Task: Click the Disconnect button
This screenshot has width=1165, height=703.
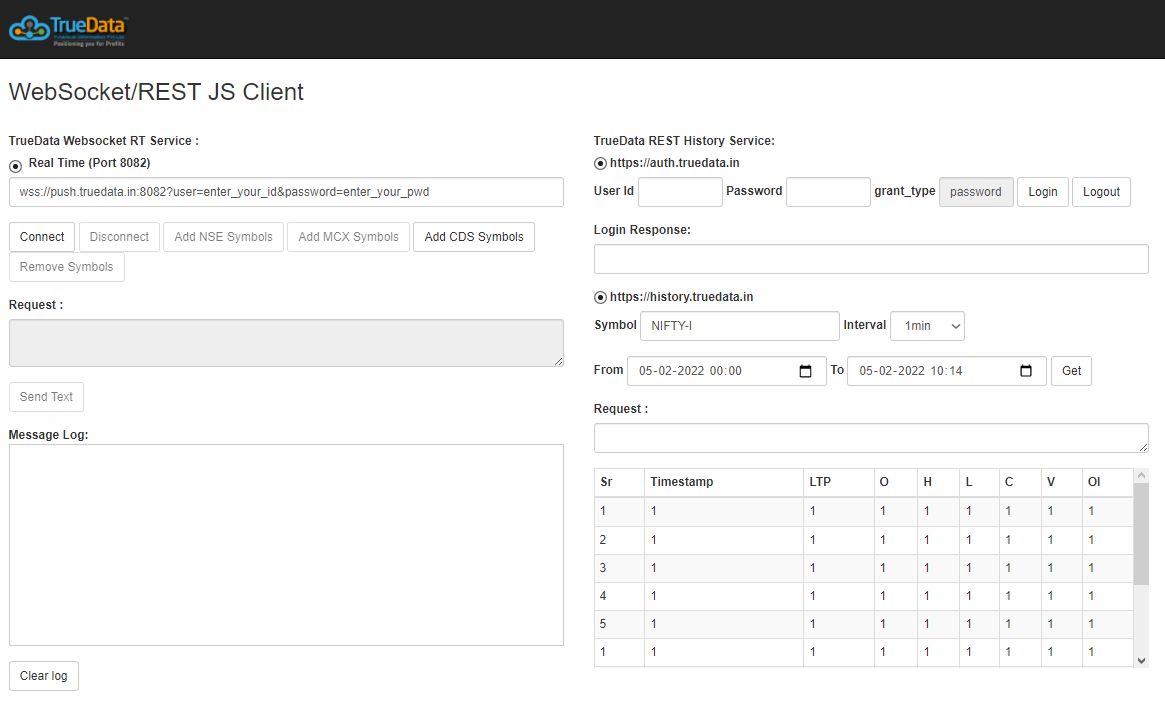Action: [119, 237]
